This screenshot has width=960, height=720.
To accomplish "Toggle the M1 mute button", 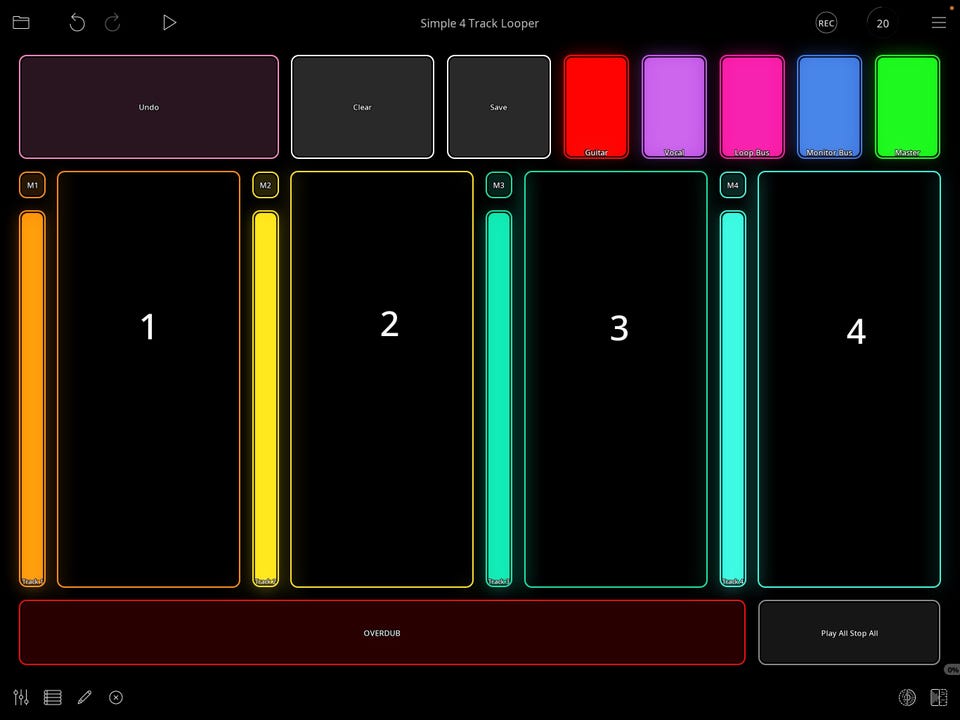I will [x=32, y=185].
